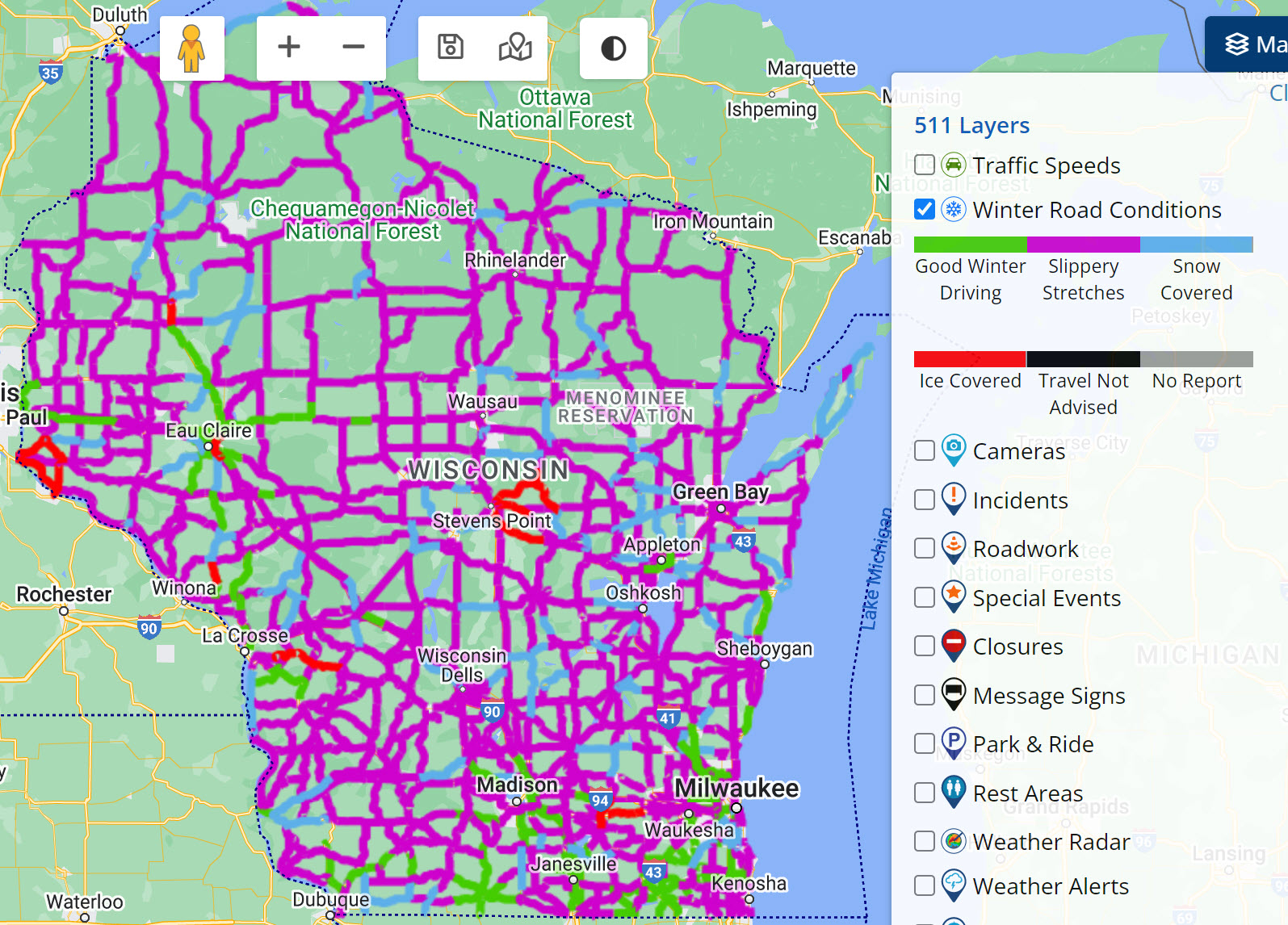
Task: Click the Cameras layer icon
Action: (954, 450)
